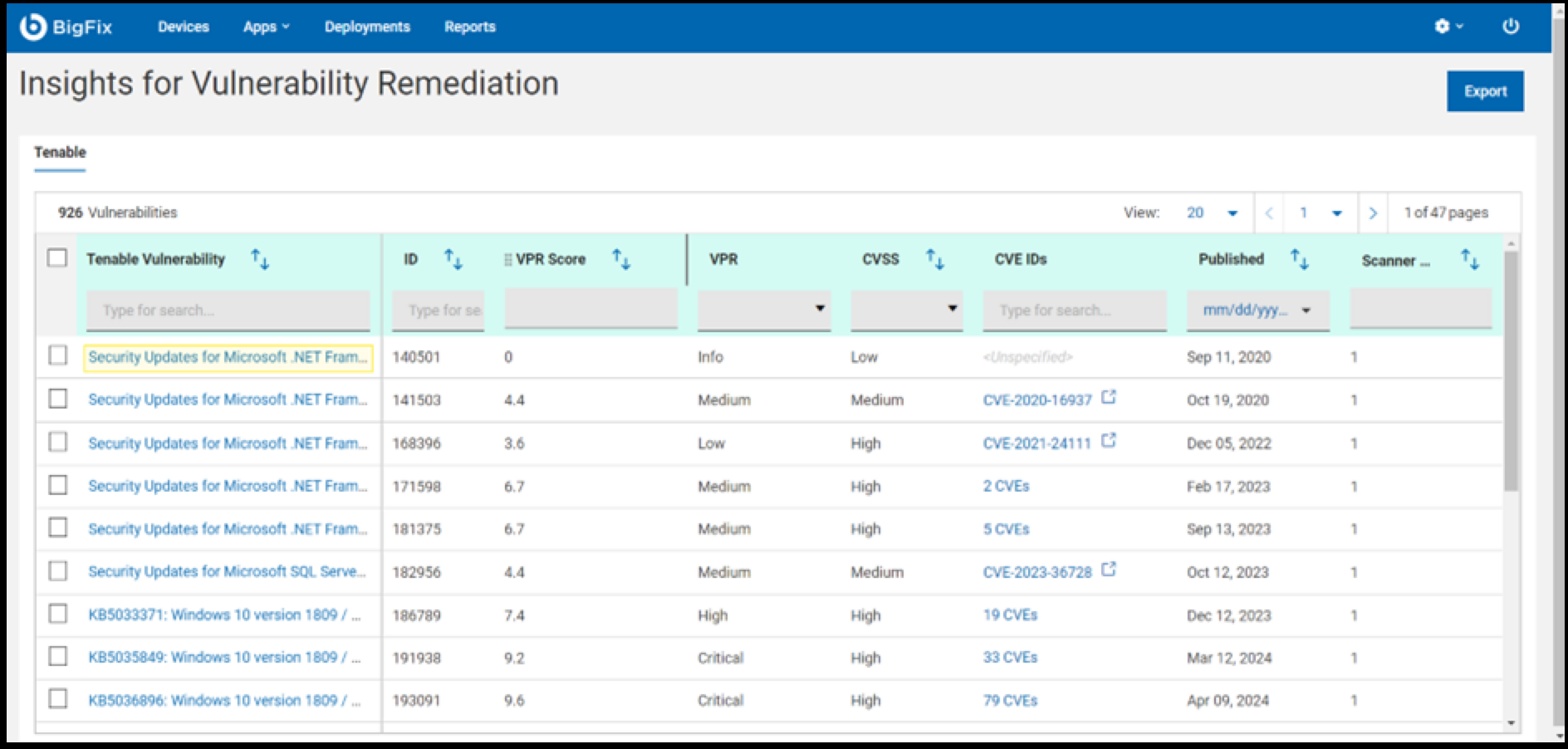
Task: Check the row for vulnerability ID 140501
Action: (57, 357)
